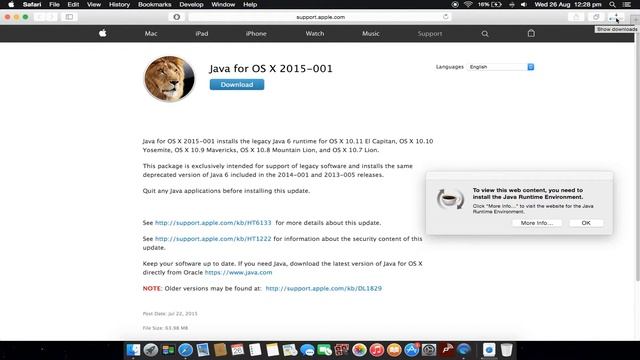Open Contacts from the Dock
The width and height of the screenshot is (640, 360).
[x=220, y=350]
